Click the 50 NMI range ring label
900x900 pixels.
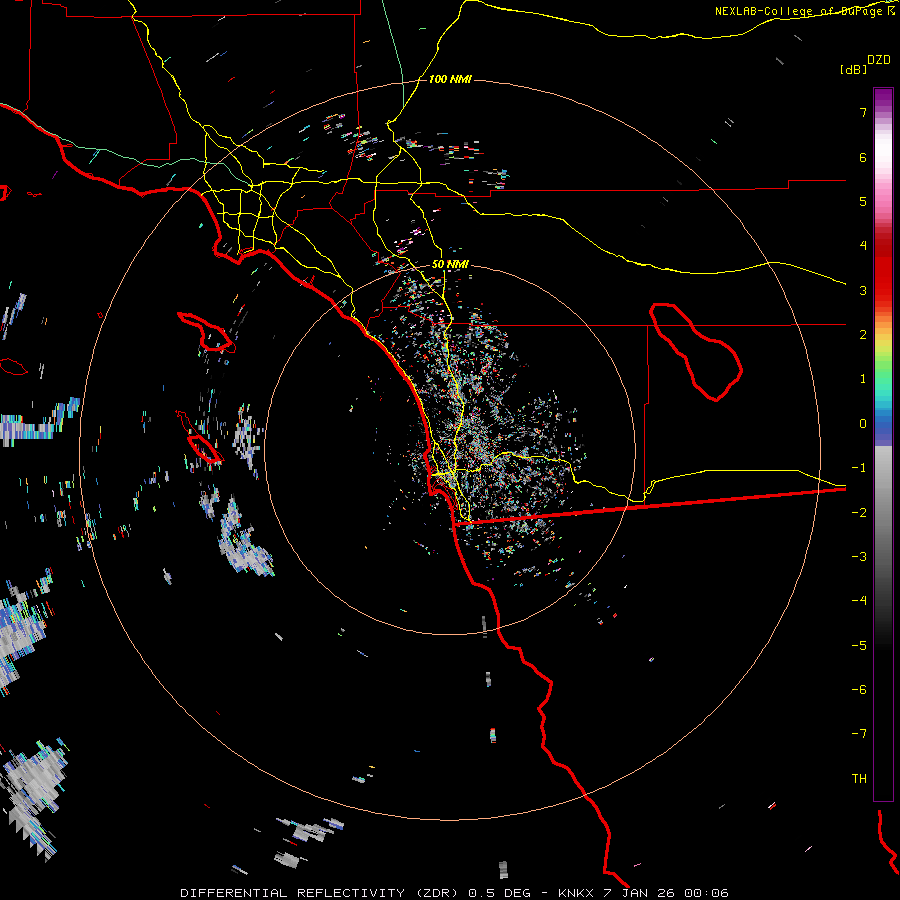click(x=450, y=265)
